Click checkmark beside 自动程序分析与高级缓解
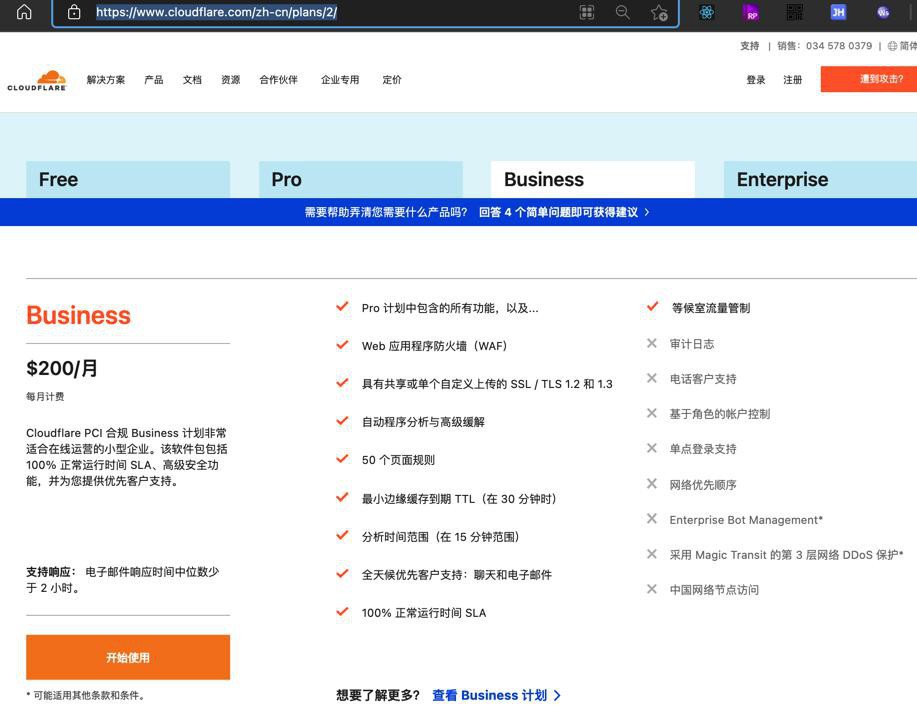Screen dimensions: 917x713 click(342, 421)
